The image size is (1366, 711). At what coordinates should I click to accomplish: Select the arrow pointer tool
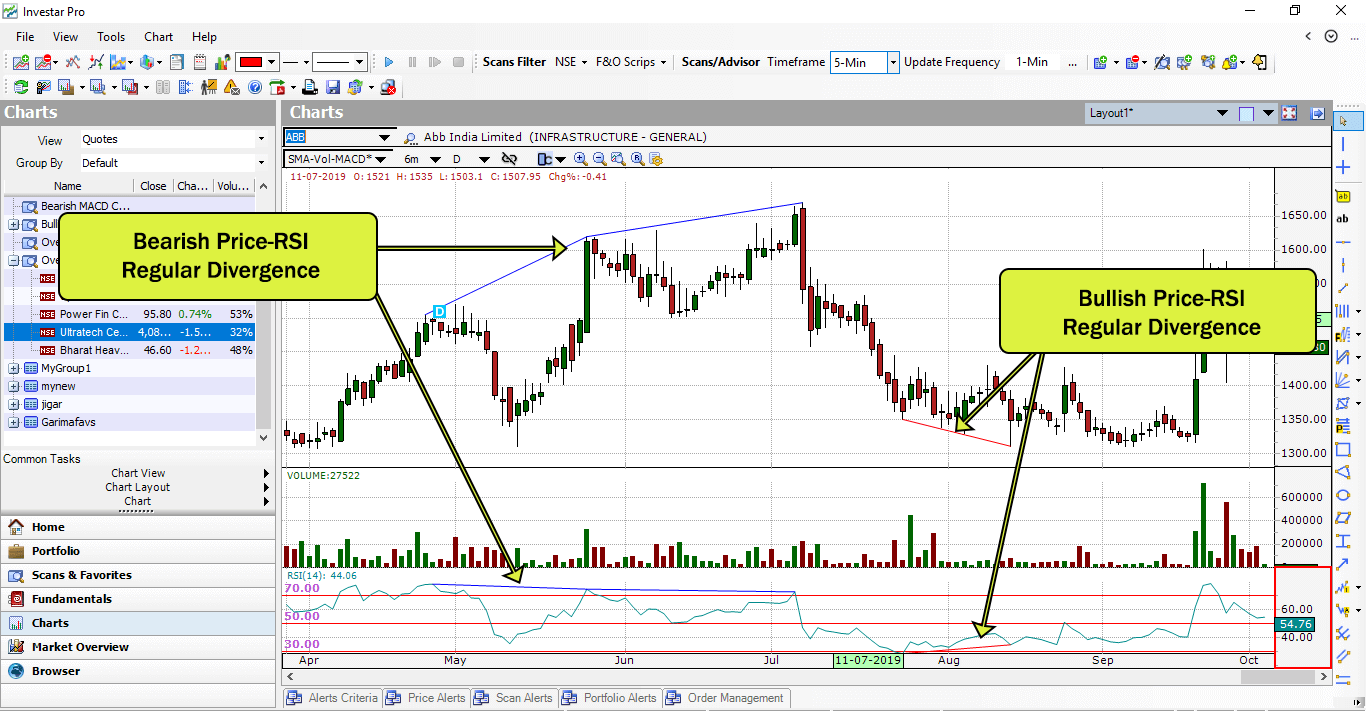pos(1344,123)
